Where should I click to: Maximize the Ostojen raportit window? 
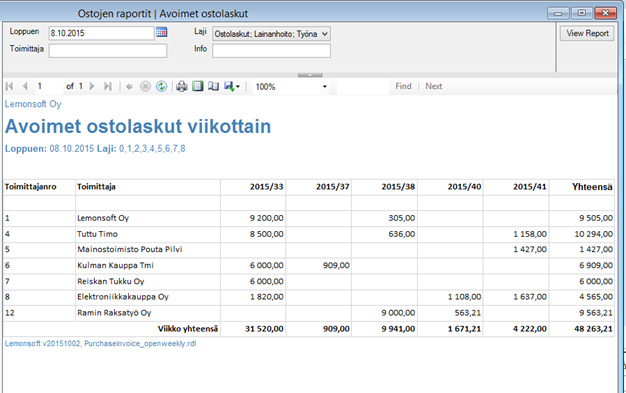(582, 13)
